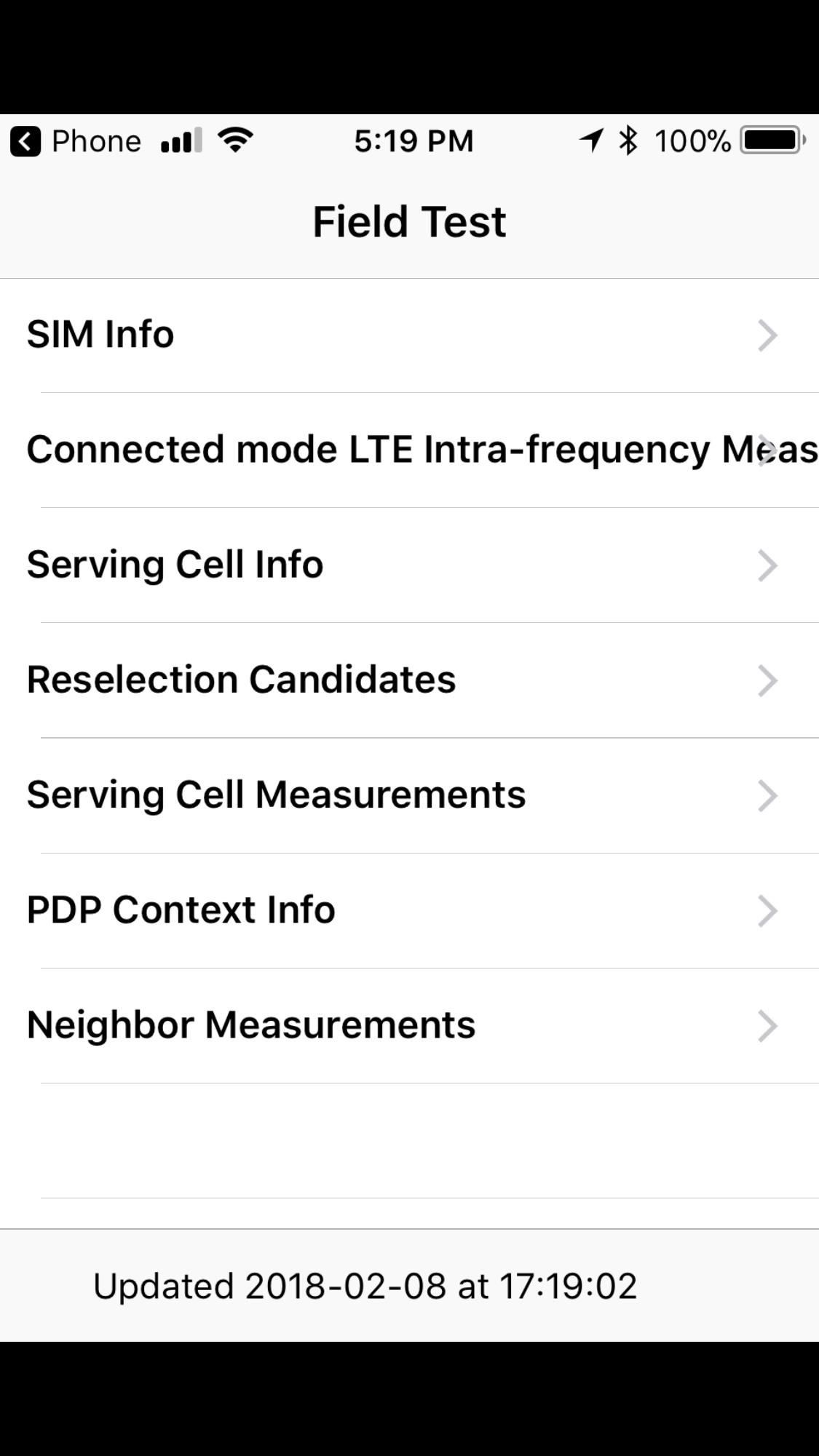Screen dimensions: 819x1456
Task: Tap the Wi-Fi status icon
Action: [236, 139]
